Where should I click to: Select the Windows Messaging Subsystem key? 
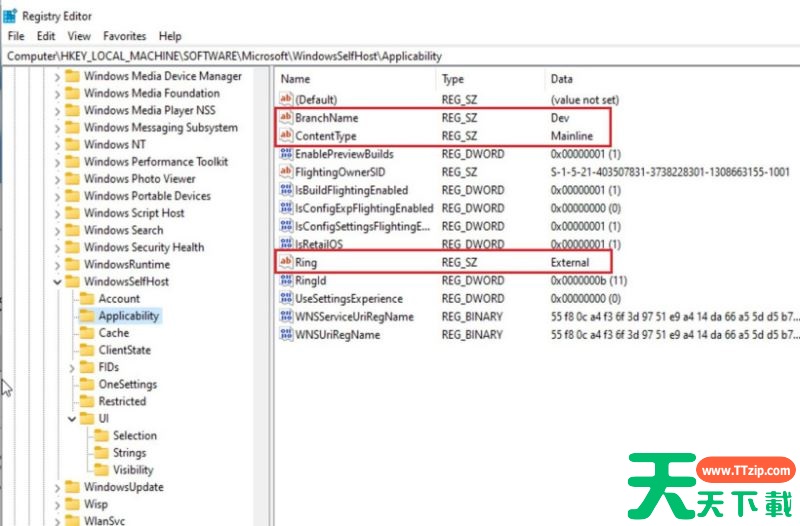[161, 127]
